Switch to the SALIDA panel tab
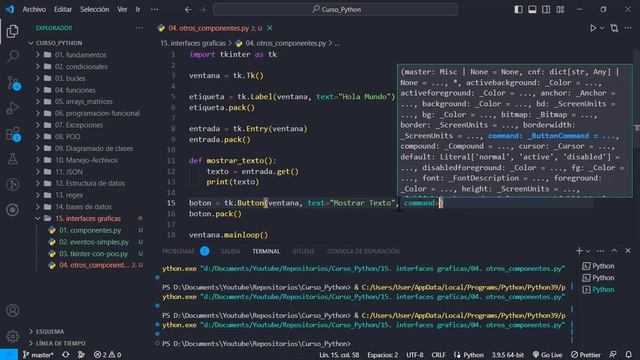The height and width of the screenshot is (360, 640). (x=230, y=251)
